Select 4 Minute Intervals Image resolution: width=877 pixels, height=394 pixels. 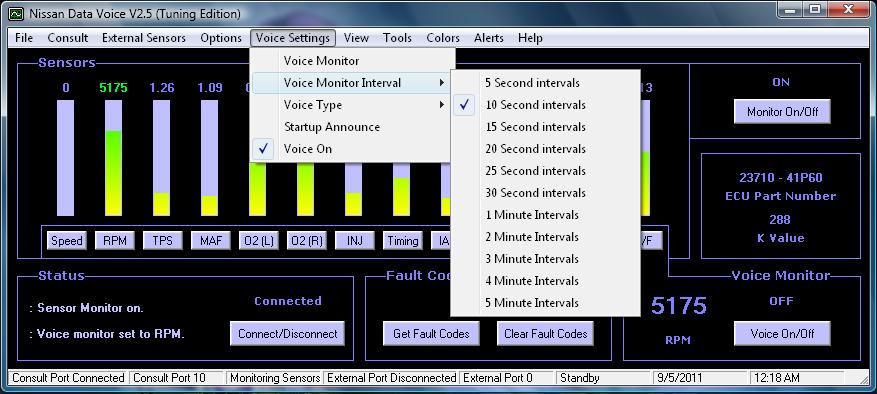(545, 281)
